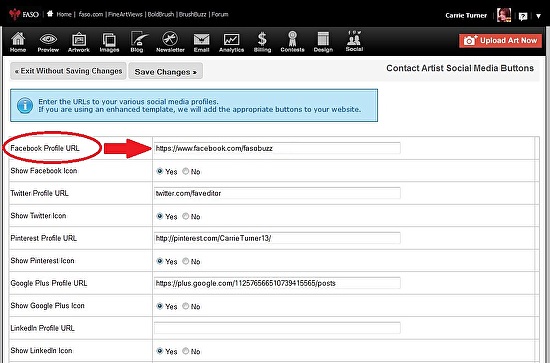Follow the BoldBrush link
Viewport: 550px width, 363px height.
[161, 14]
